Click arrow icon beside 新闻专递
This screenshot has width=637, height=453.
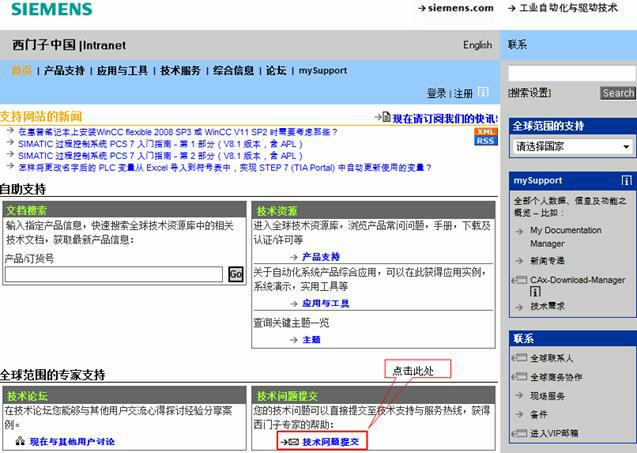point(519,261)
